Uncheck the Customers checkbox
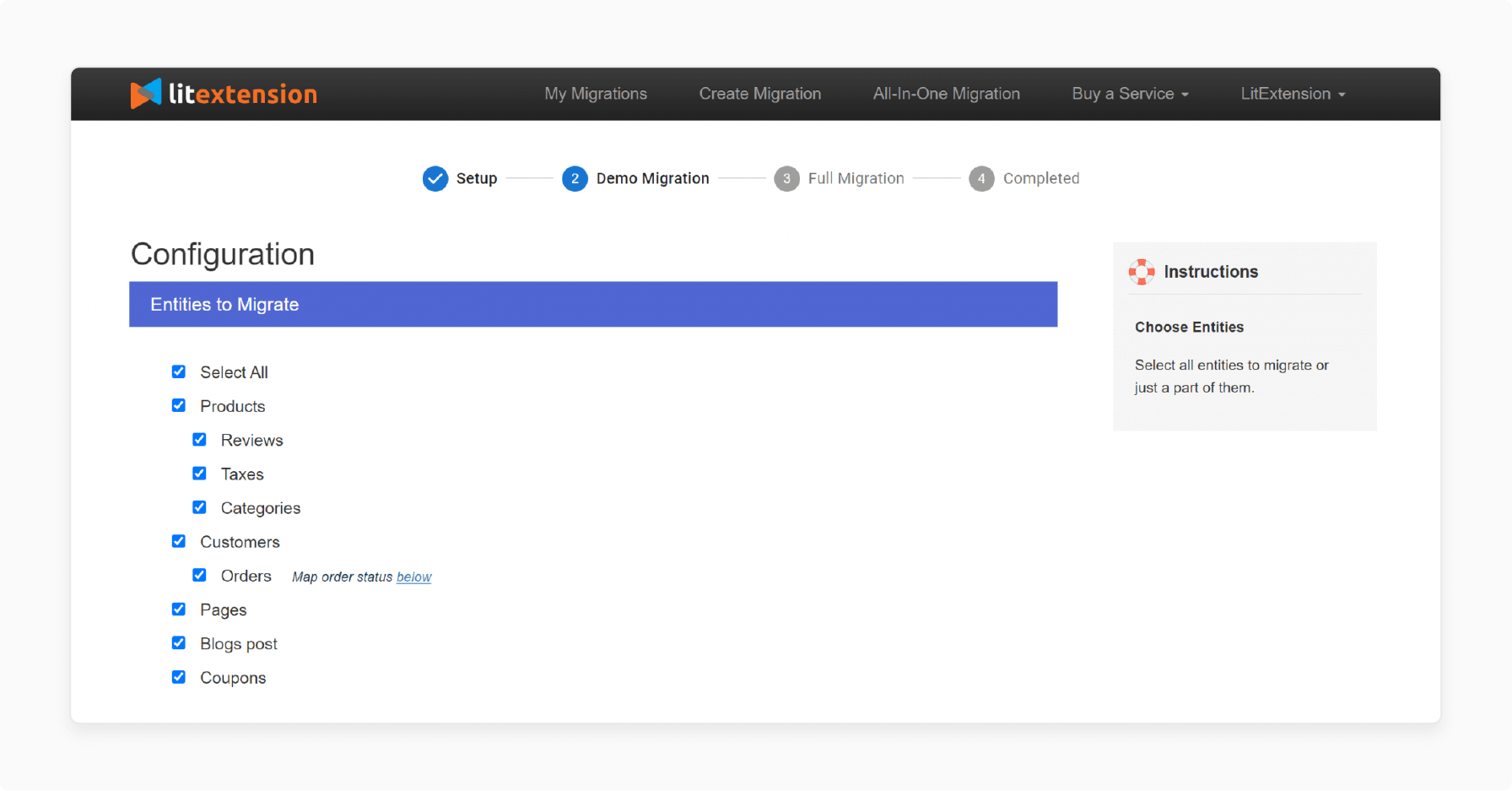Screen dimensions: 1512x791 coord(179,541)
